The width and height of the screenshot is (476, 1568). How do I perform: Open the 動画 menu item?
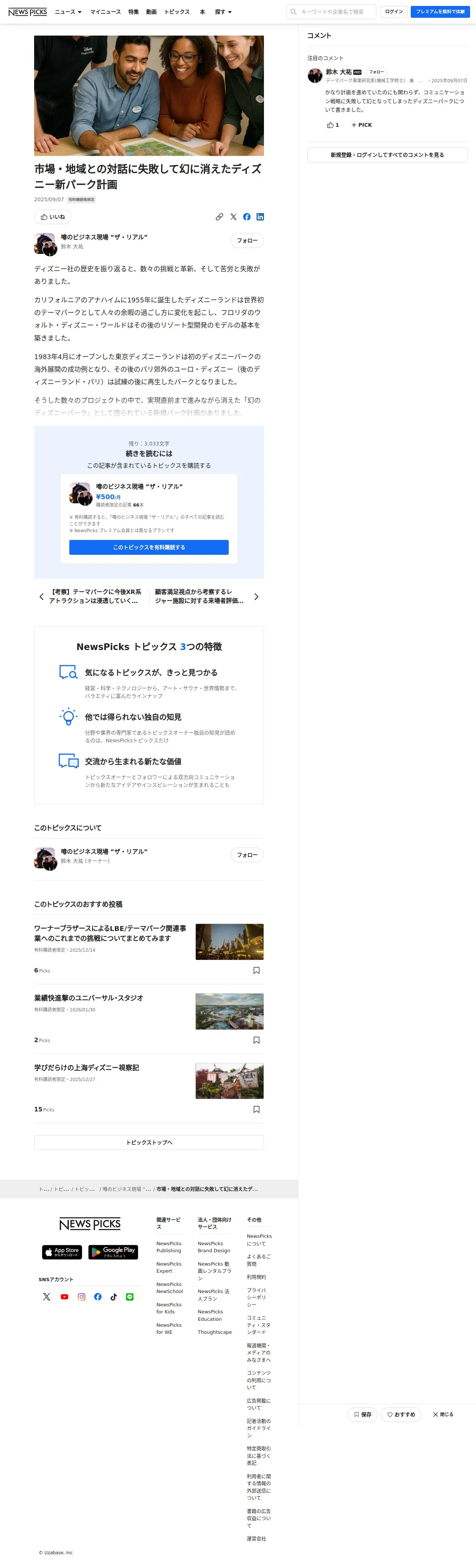152,11
